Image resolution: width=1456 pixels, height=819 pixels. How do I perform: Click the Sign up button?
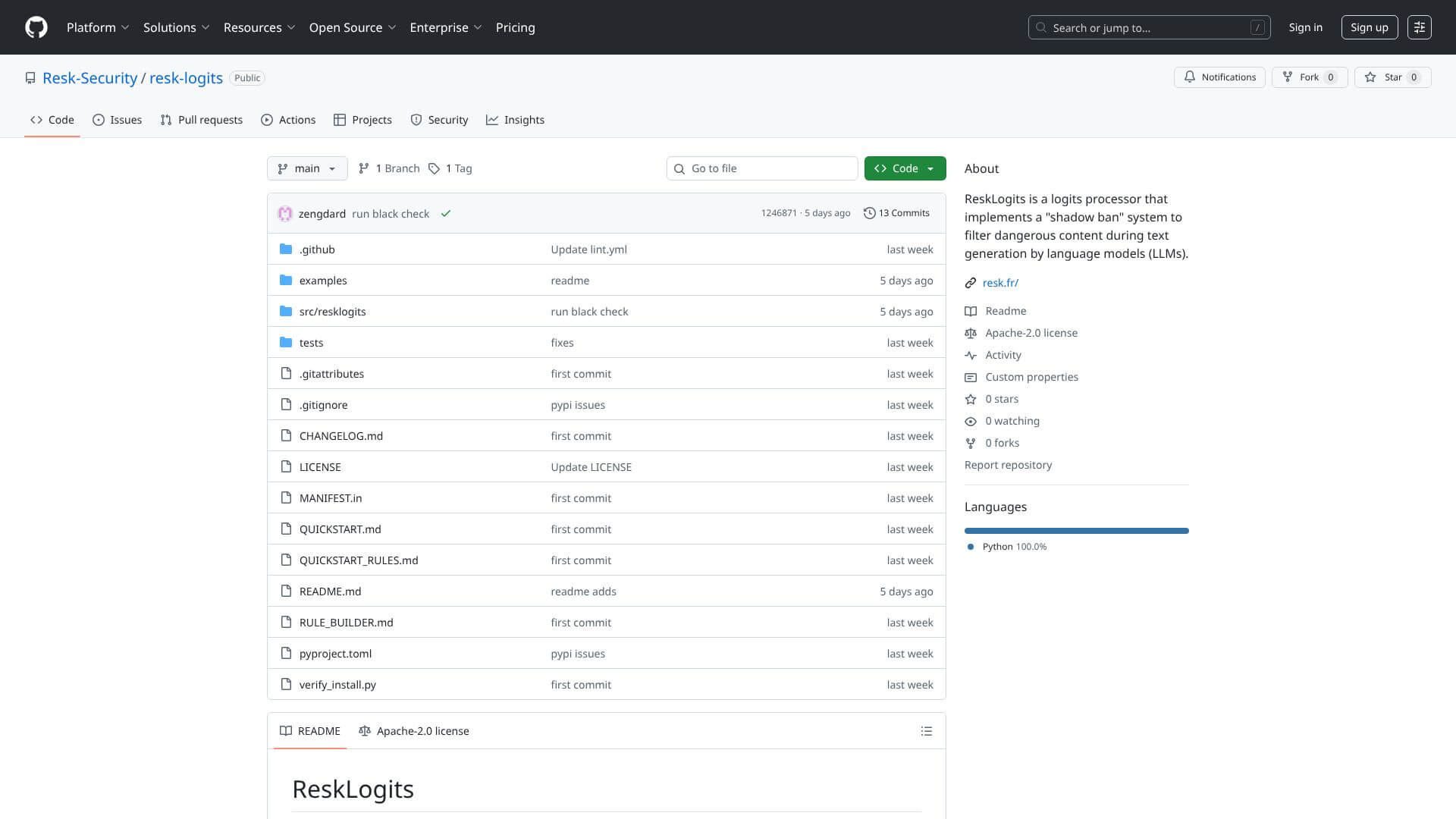(x=1369, y=27)
